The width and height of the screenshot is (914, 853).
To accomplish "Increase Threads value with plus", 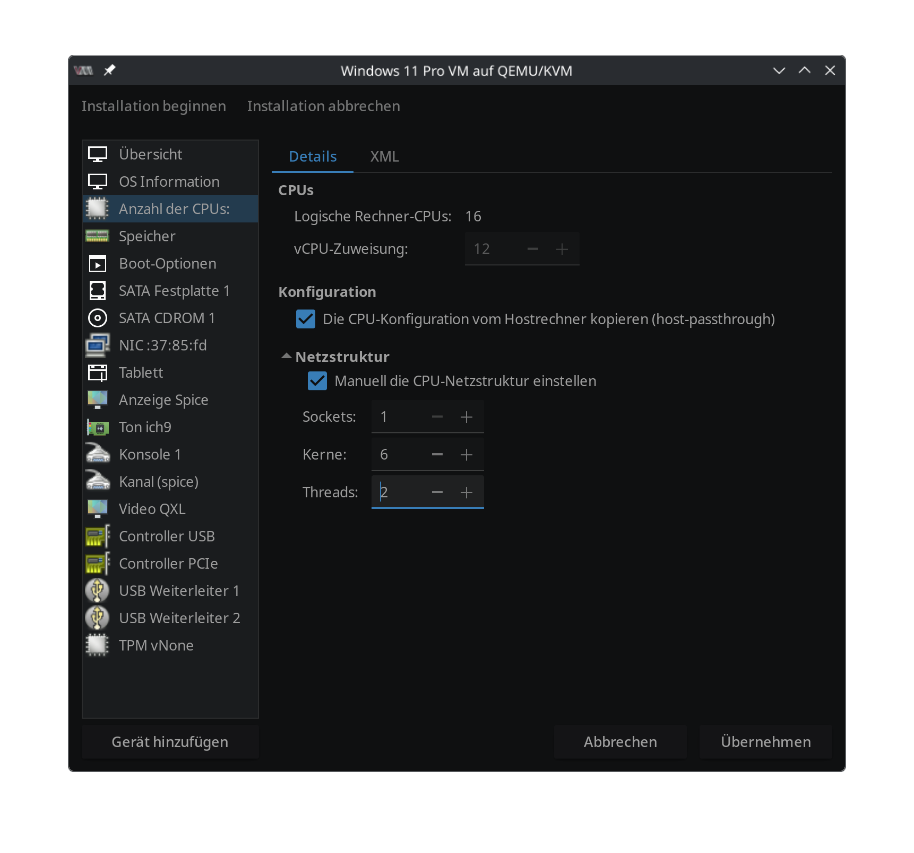I will [x=466, y=493].
